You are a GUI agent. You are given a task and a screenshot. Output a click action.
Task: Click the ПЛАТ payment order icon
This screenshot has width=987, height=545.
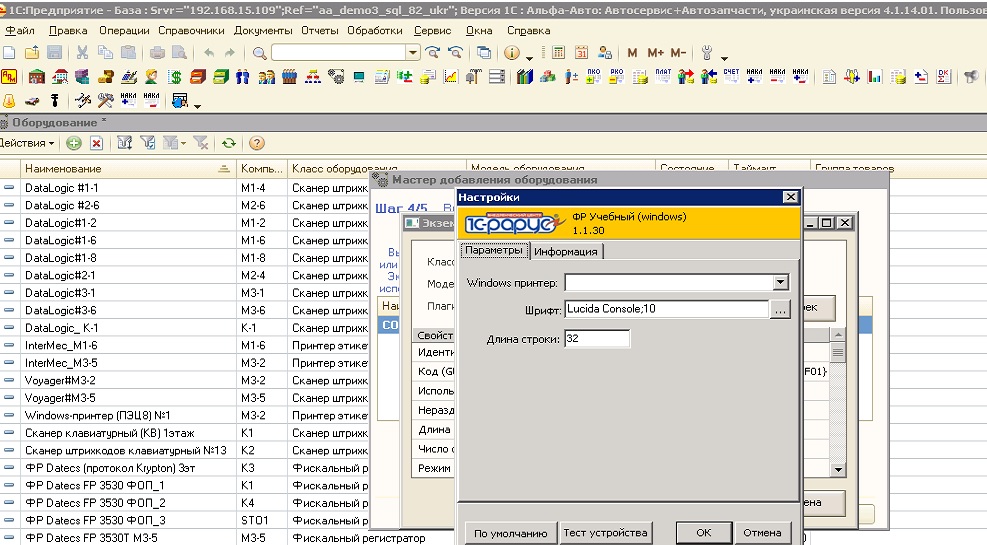click(x=663, y=77)
